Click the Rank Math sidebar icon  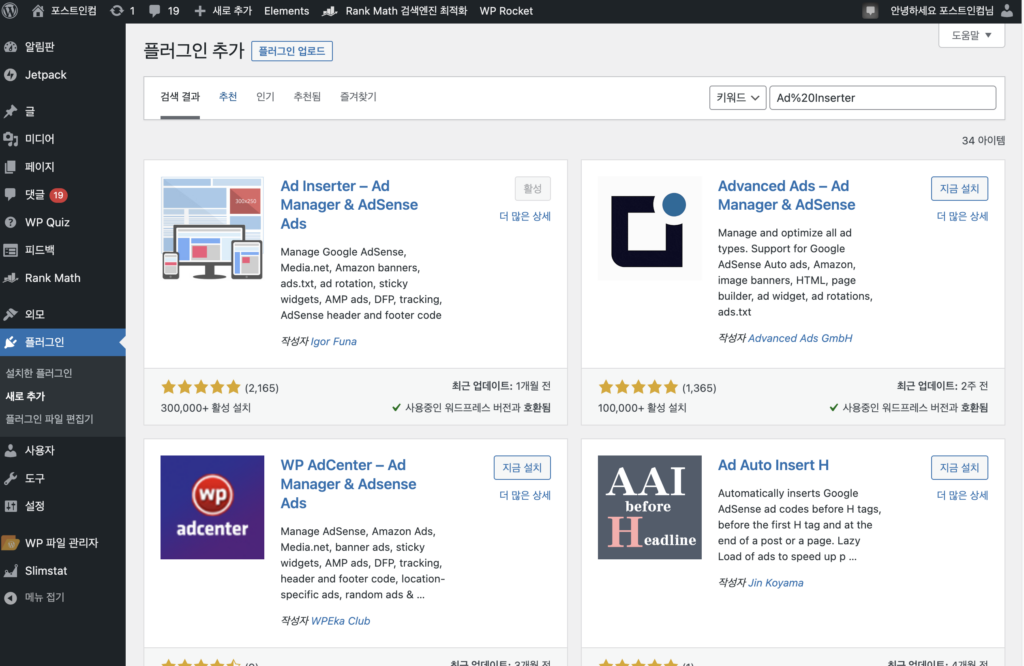coord(10,278)
